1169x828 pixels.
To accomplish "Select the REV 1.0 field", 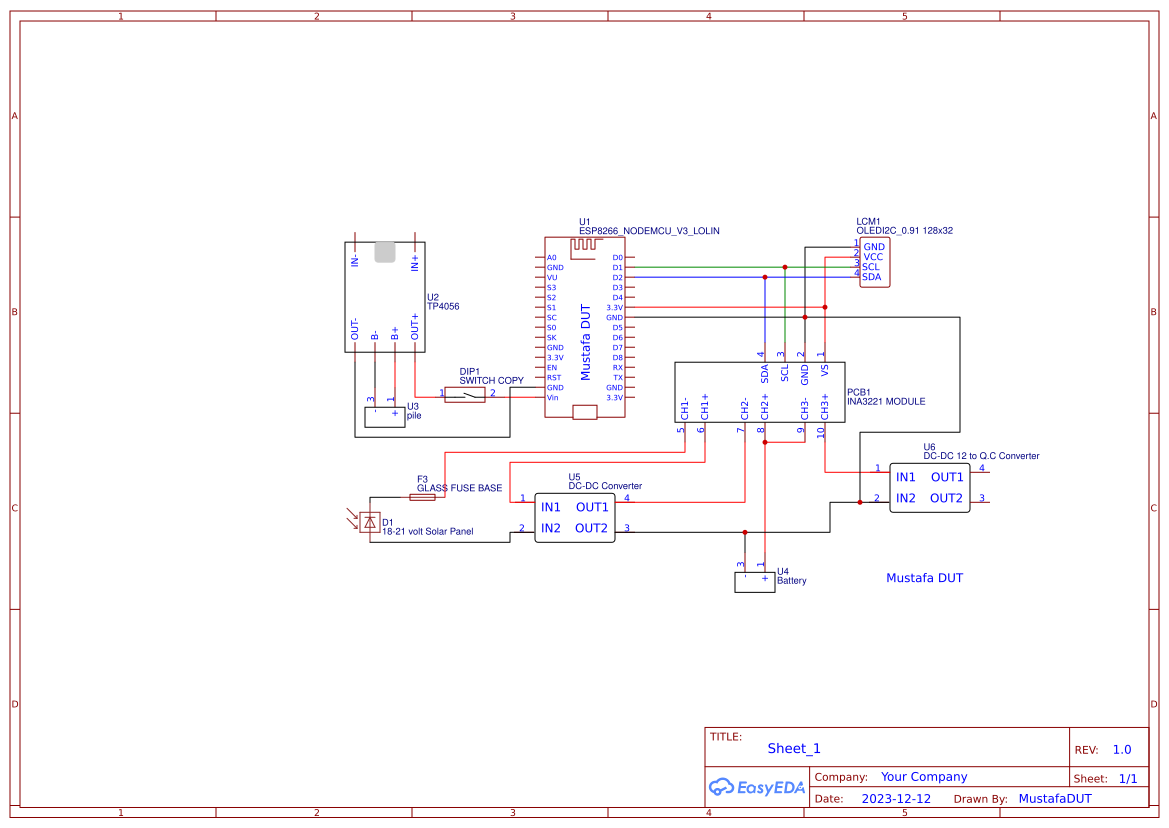I will pos(1121,748).
